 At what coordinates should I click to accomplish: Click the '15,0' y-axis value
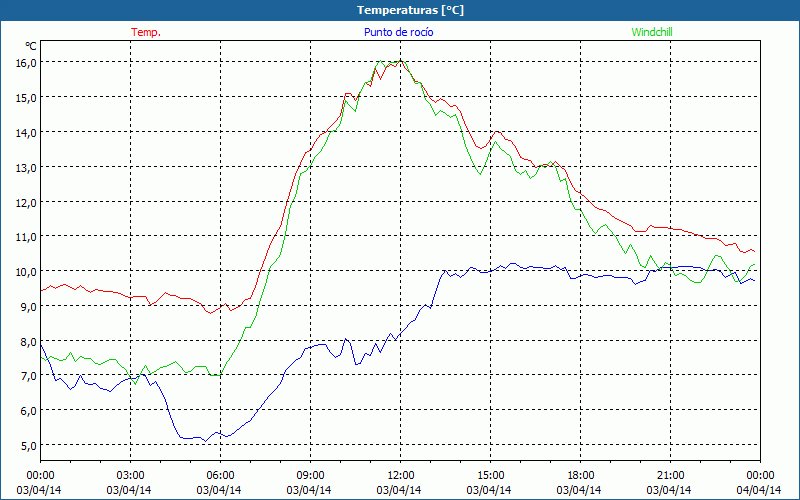click(27, 97)
